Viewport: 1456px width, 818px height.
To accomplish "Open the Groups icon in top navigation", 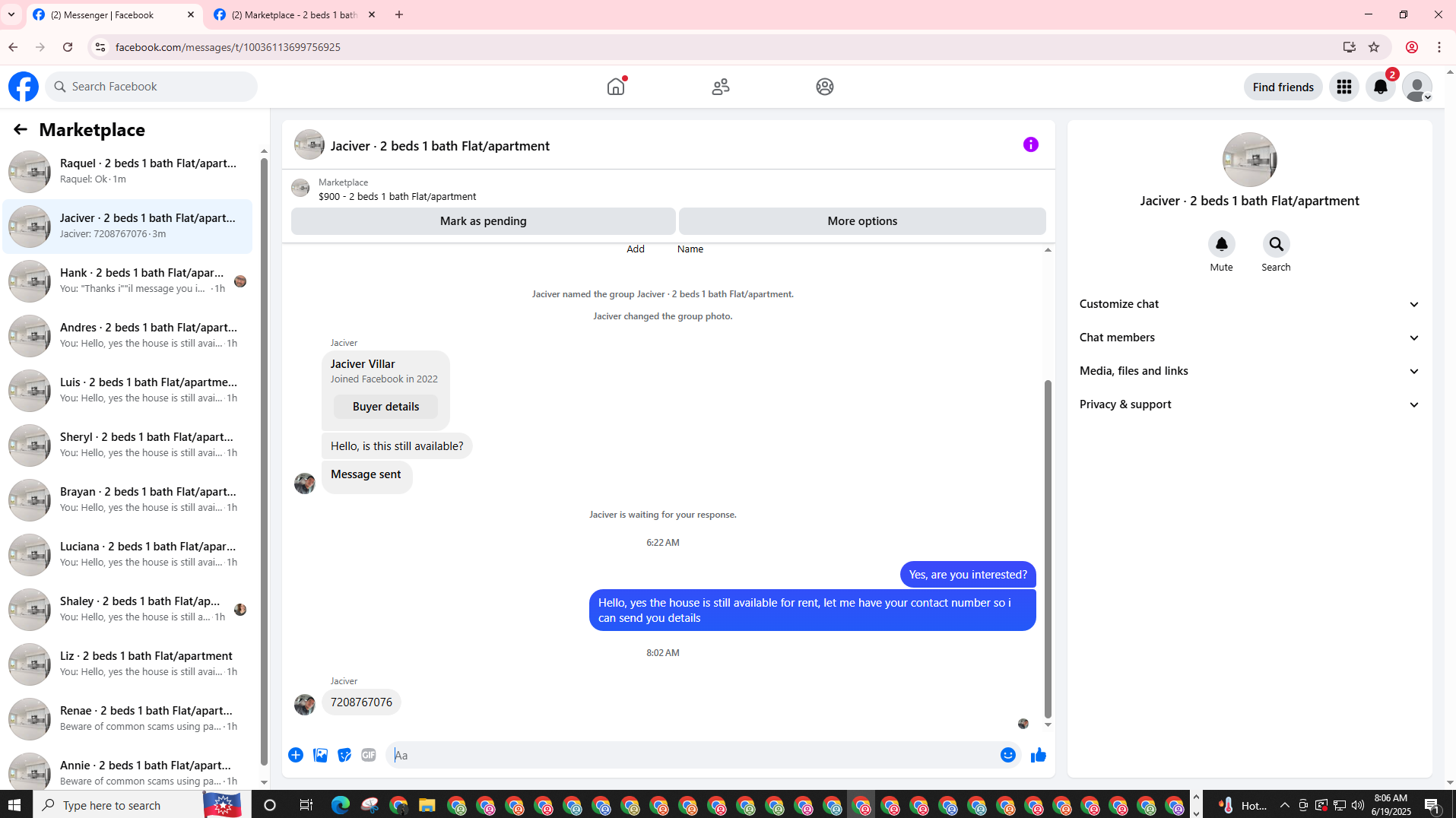I will (825, 87).
